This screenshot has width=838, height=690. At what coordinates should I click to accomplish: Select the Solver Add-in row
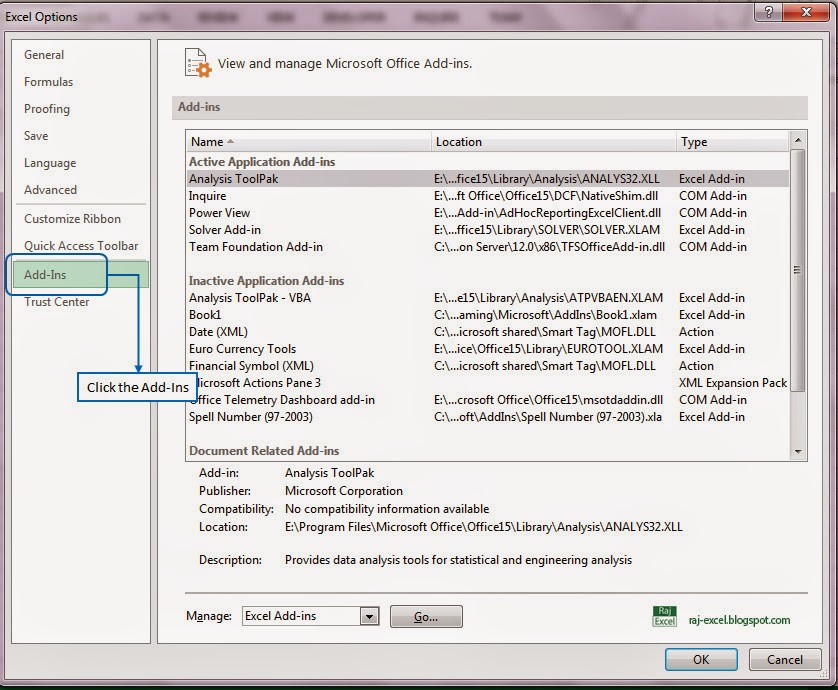488,230
